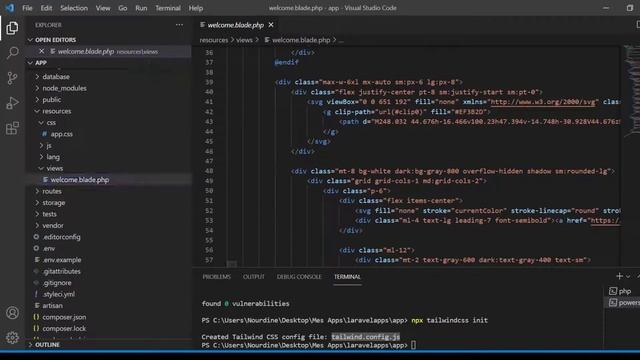Open the .gitignore file
The width and height of the screenshot is (640, 360).
57,282
